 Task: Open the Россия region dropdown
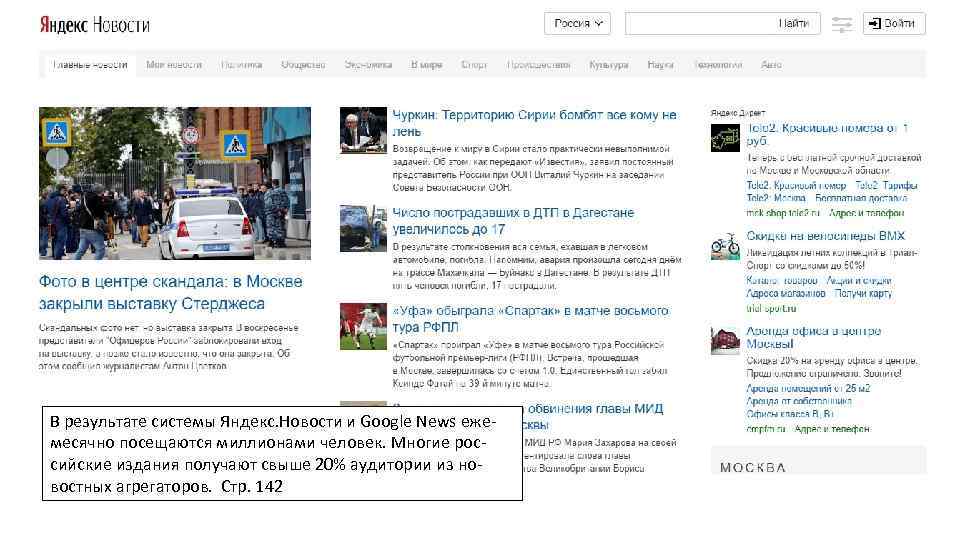pos(577,24)
